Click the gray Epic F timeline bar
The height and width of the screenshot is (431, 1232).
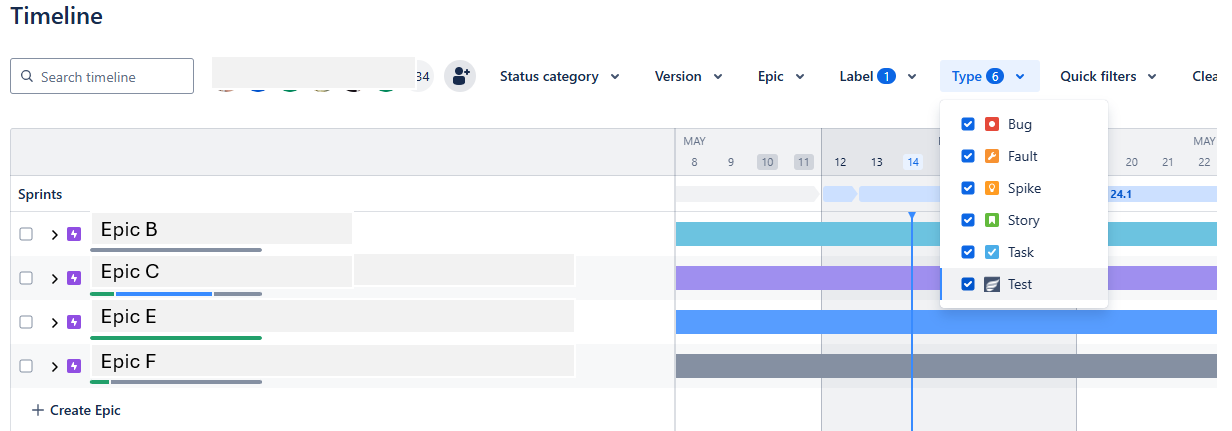[946, 366]
